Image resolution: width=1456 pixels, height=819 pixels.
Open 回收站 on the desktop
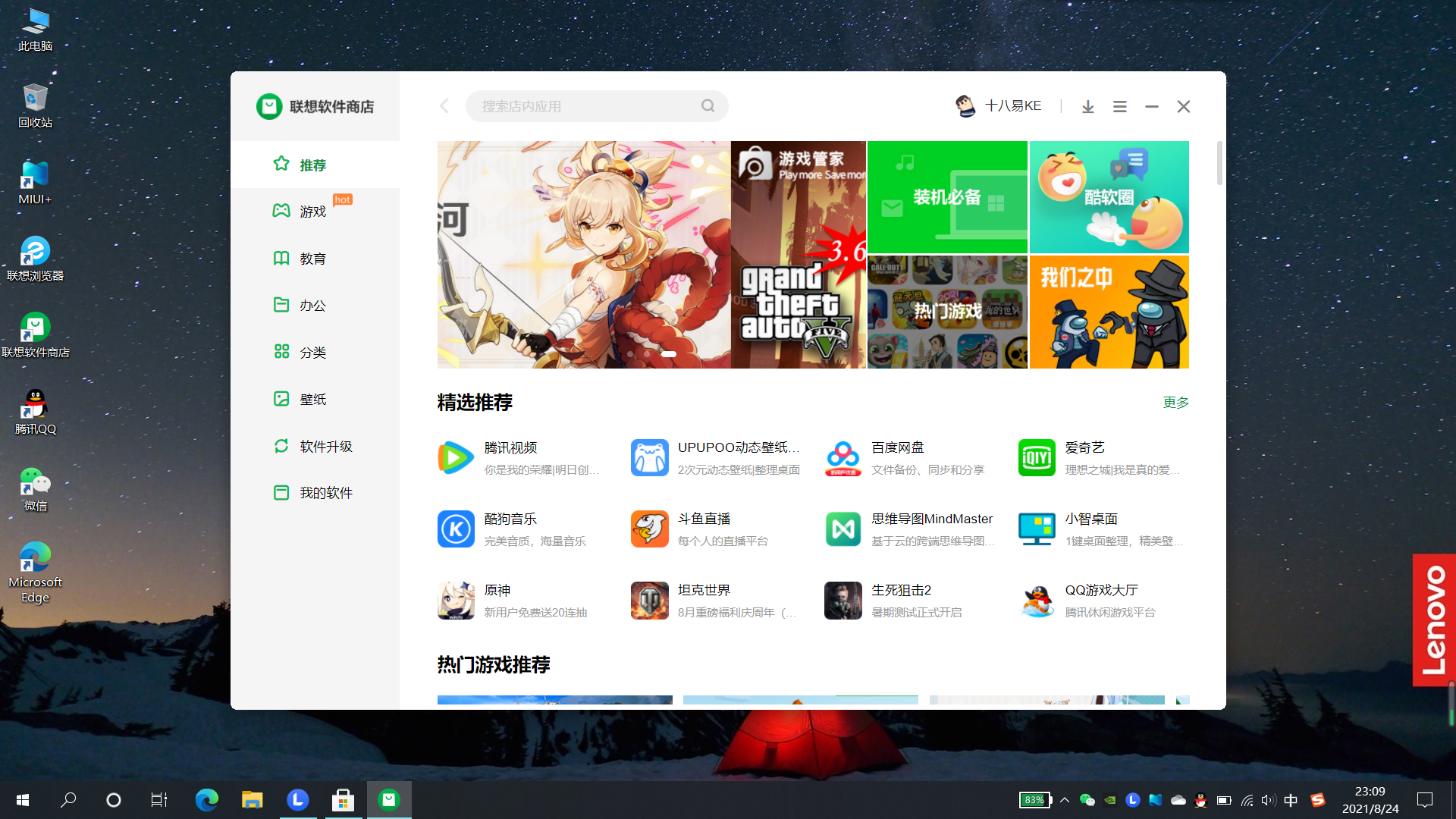35,106
